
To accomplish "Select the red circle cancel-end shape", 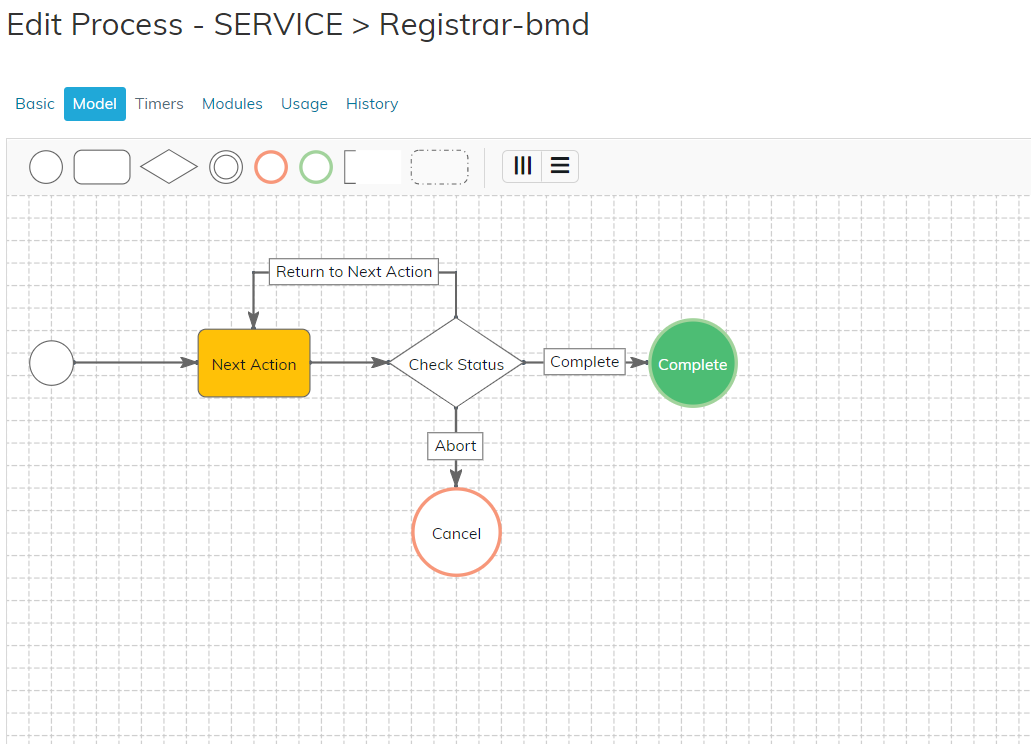I will (x=271, y=167).
